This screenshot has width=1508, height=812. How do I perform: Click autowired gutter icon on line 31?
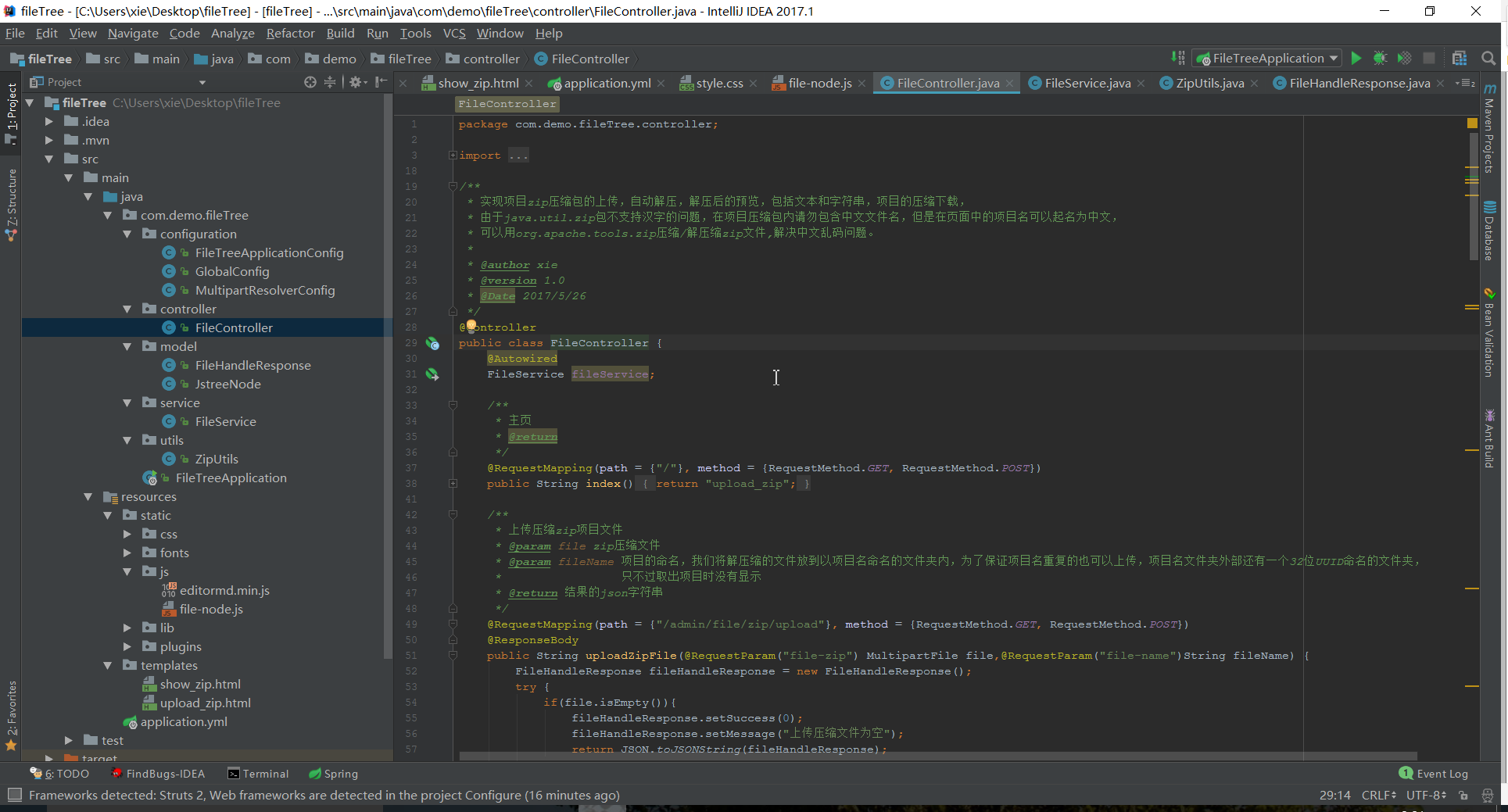432,374
